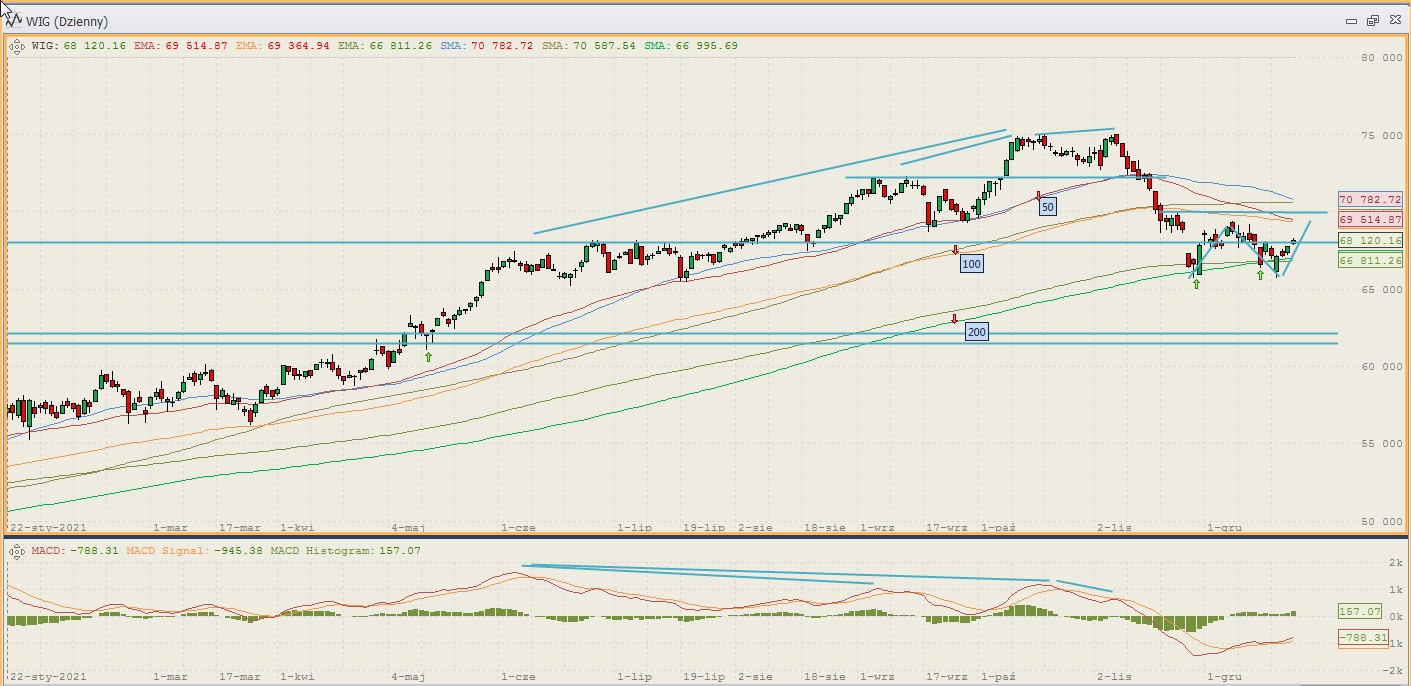
Task: Select the boxed 100 annotation label
Action: coord(970,264)
